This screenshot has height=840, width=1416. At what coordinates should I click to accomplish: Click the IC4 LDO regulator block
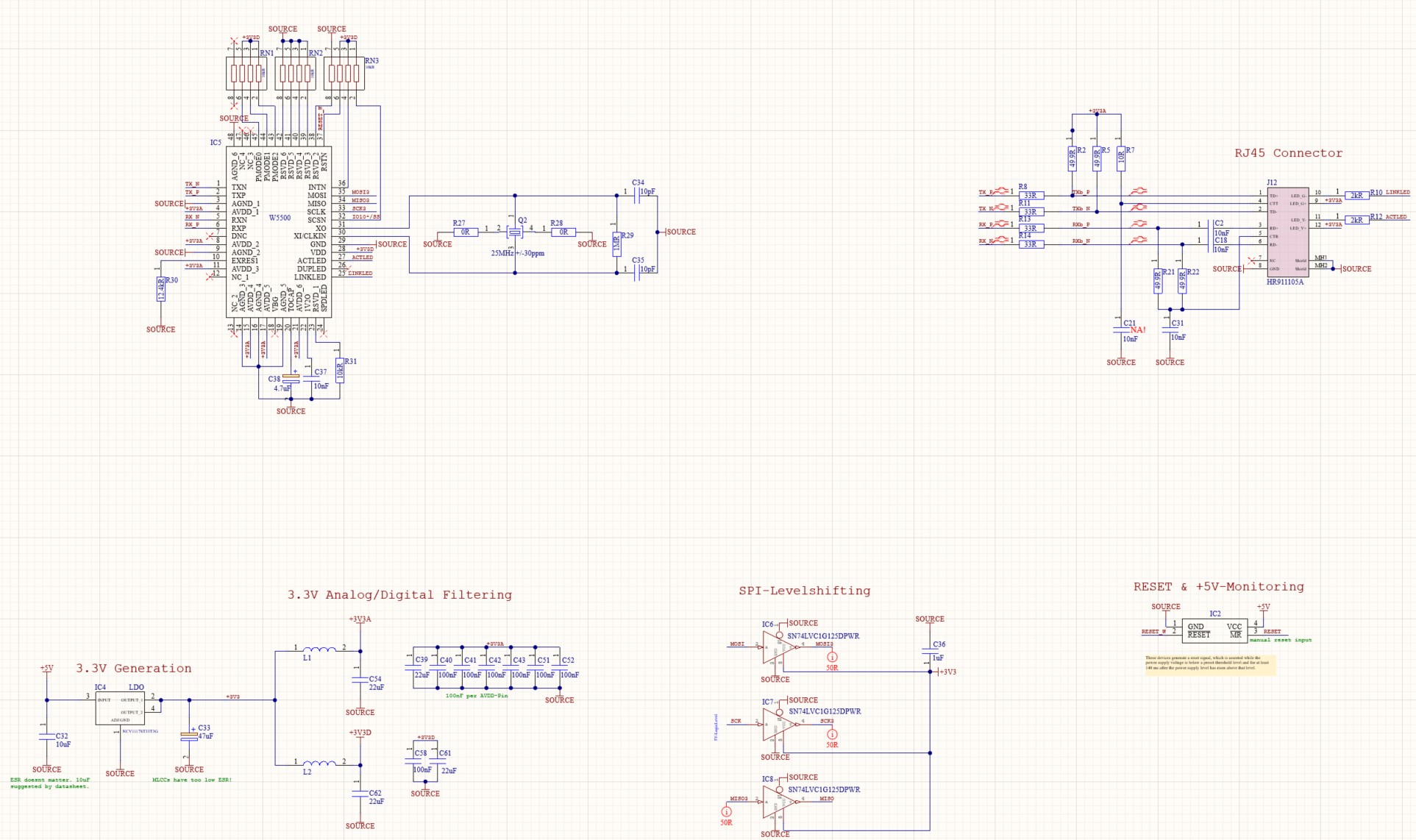(x=120, y=708)
